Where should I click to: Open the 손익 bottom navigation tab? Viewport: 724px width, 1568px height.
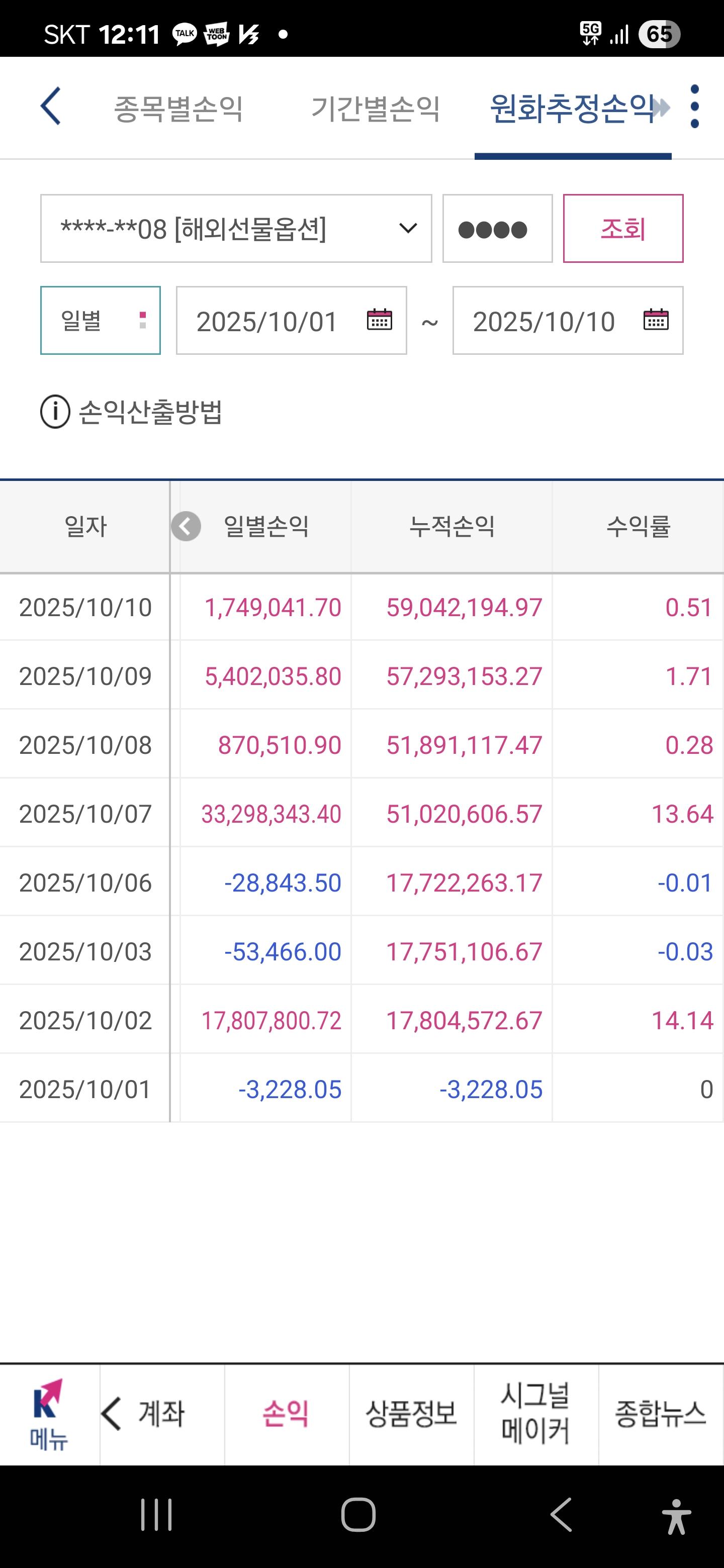(286, 1414)
